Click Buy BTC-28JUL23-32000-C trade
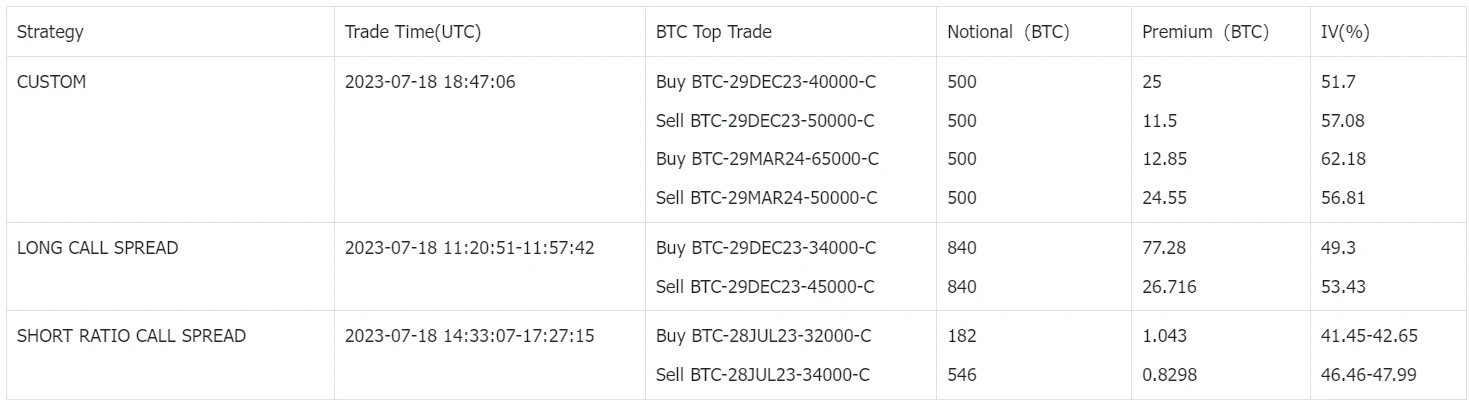The height and width of the screenshot is (406, 1469). click(x=763, y=336)
